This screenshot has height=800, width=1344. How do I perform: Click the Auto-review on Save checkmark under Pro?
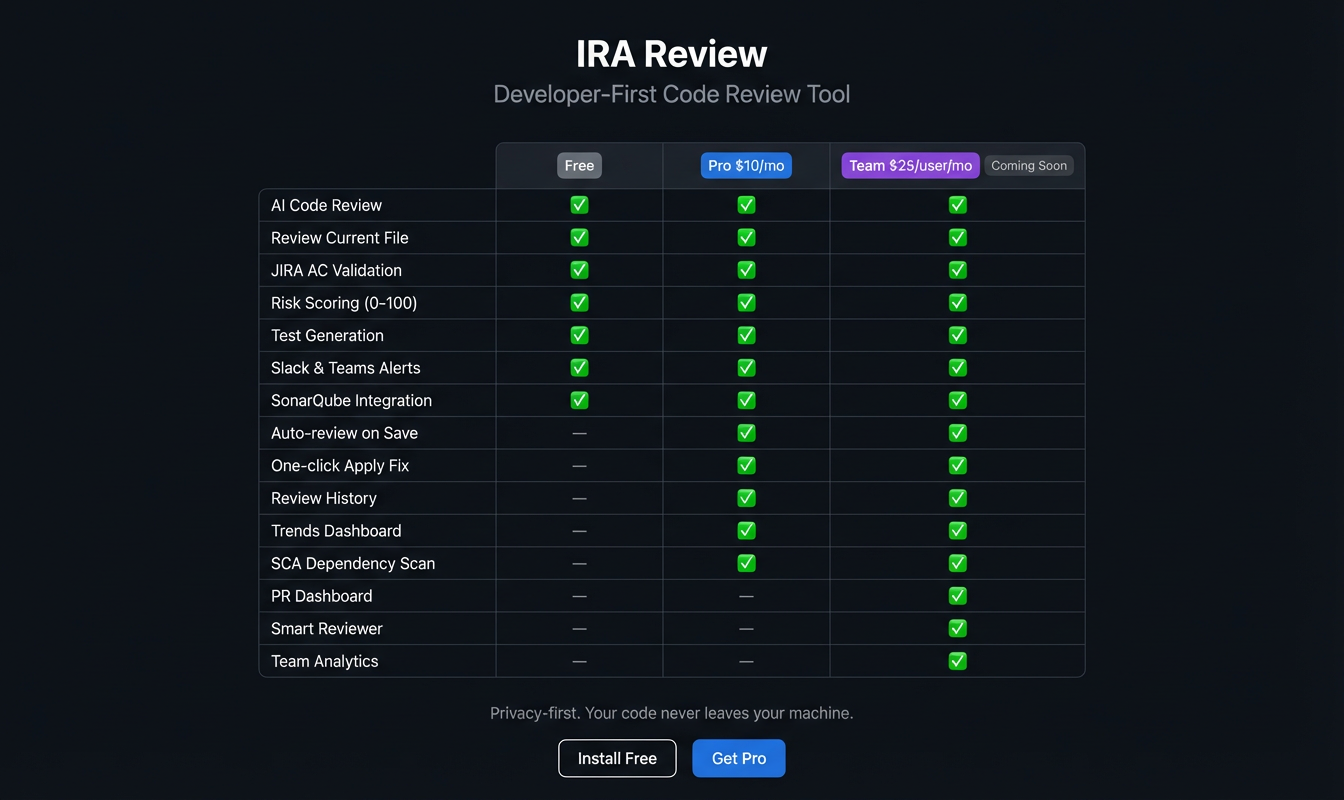click(x=746, y=432)
